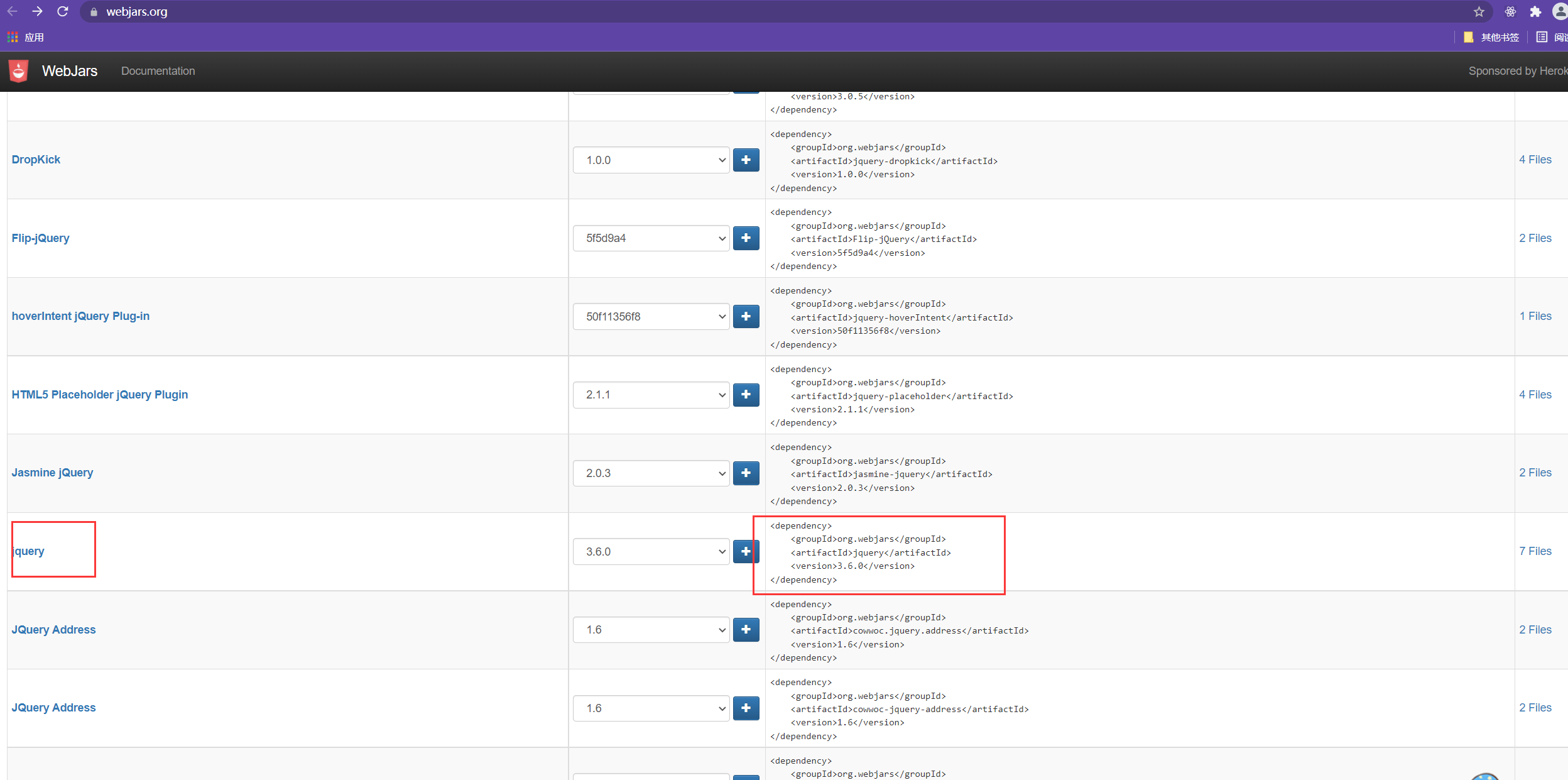Open hoverIntent version dropdown showing 50f11356f8

[x=651, y=317]
